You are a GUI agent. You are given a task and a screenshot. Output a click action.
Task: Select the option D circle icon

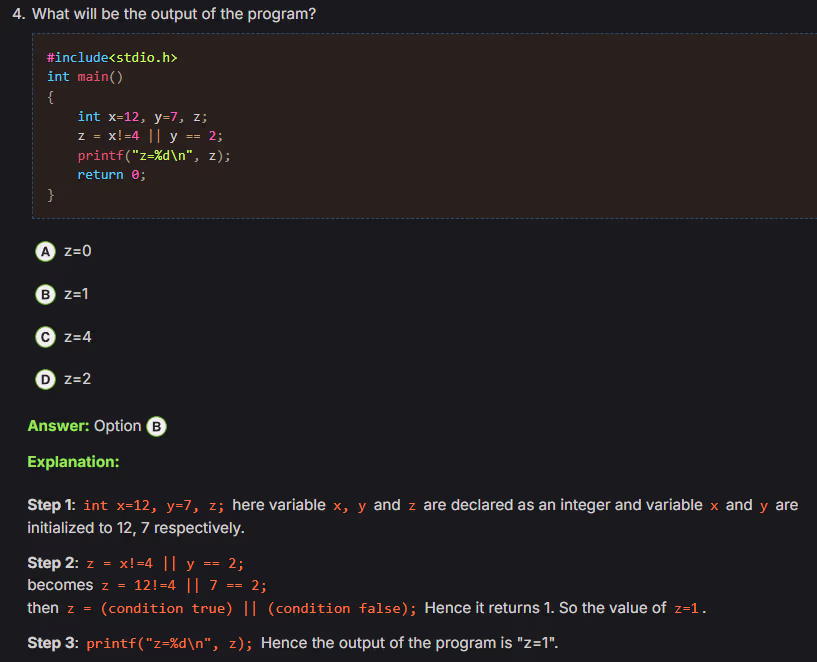45,379
